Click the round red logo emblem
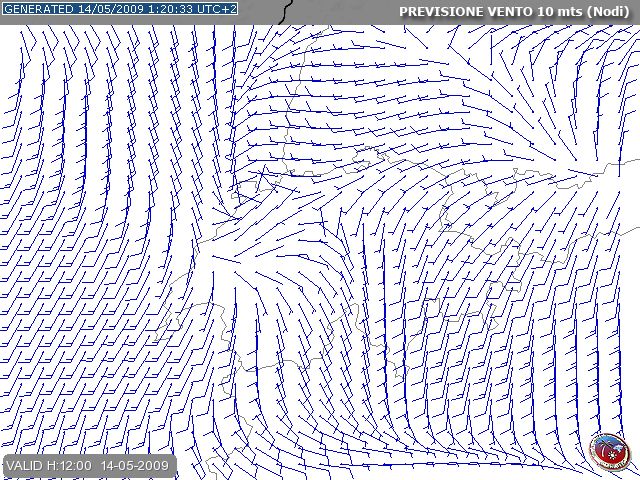 609,452
